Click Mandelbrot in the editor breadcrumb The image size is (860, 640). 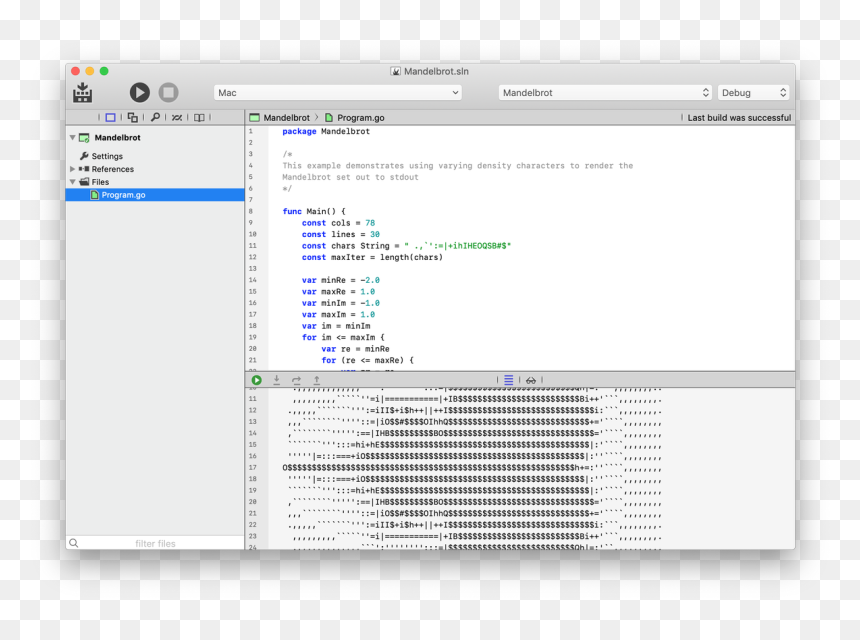click(x=286, y=117)
